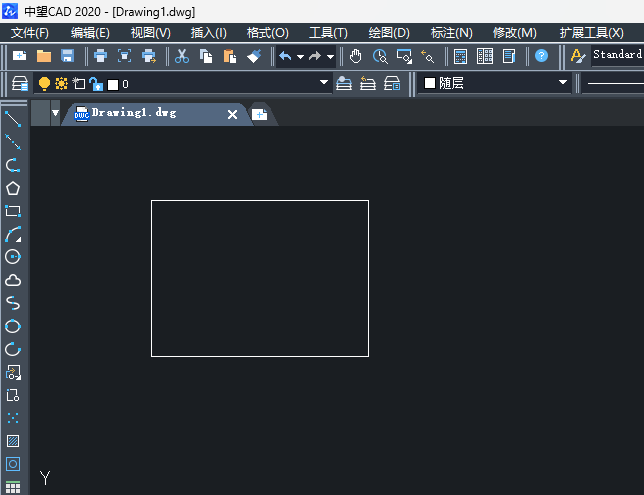This screenshot has height=495, width=644.
Task: Expand the layer selection dropdown
Action: point(324,82)
